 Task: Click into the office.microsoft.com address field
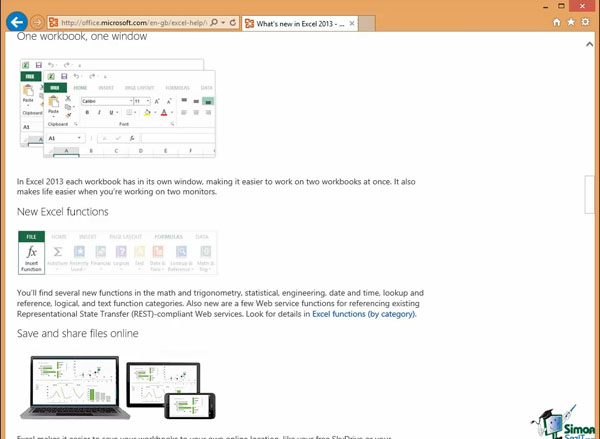click(134, 23)
